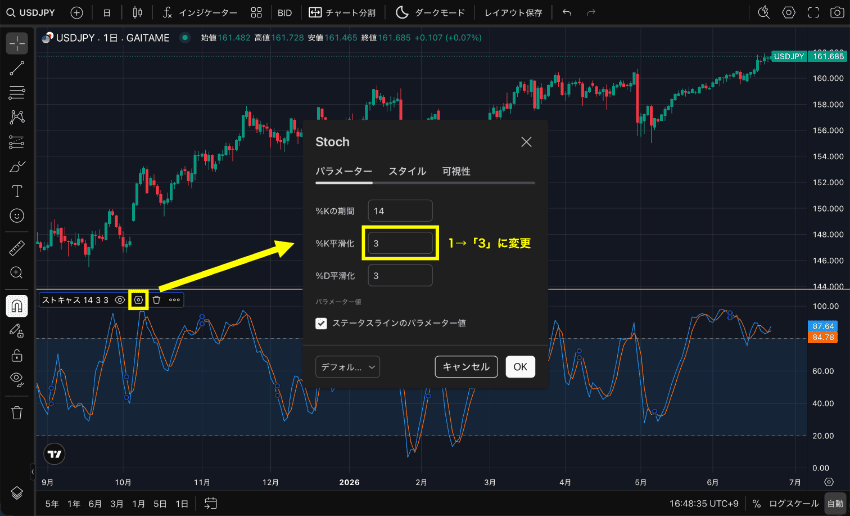Open the emoji icons tool
Screen dimensions: 850x516
(17, 216)
